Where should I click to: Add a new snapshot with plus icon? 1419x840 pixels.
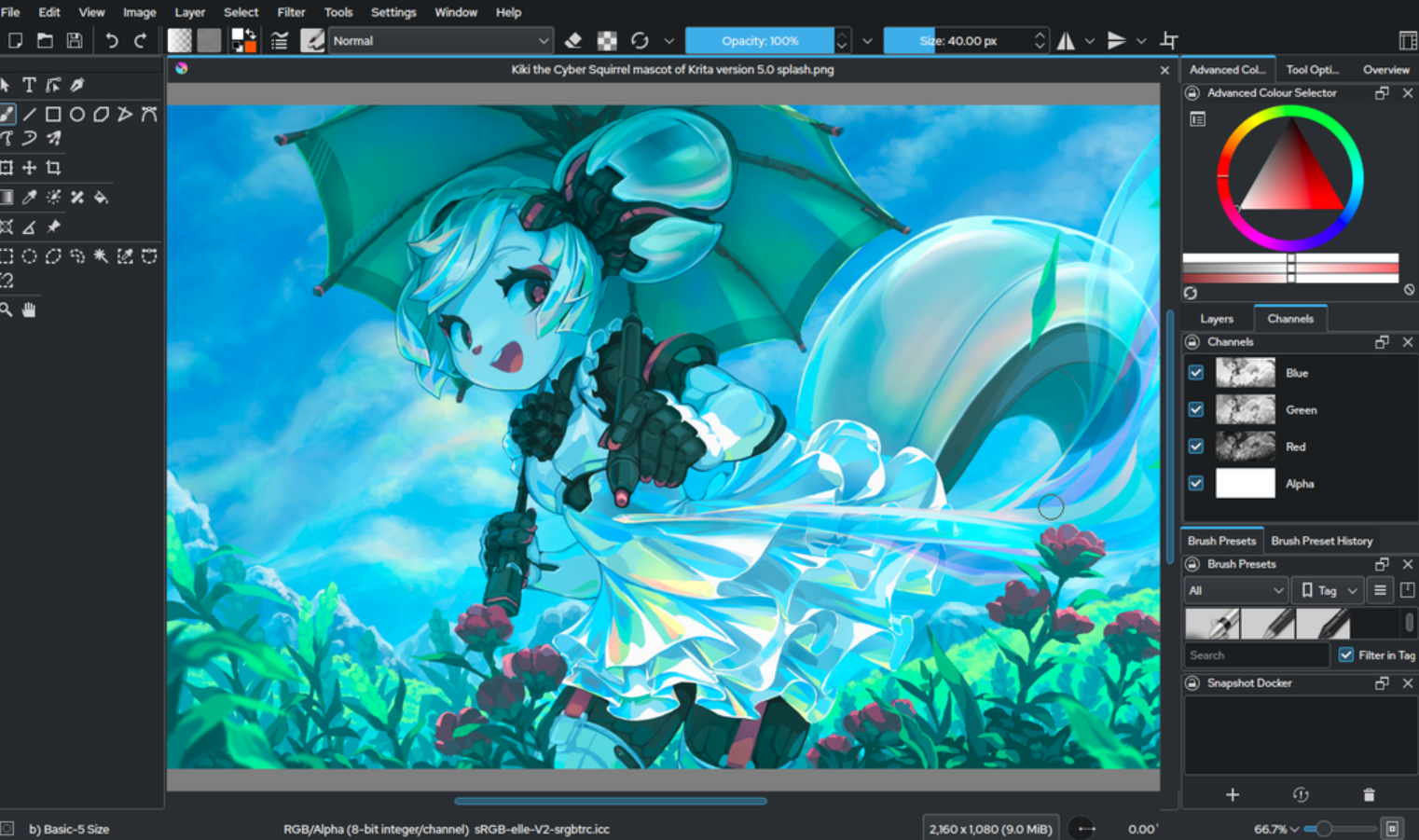click(1233, 794)
